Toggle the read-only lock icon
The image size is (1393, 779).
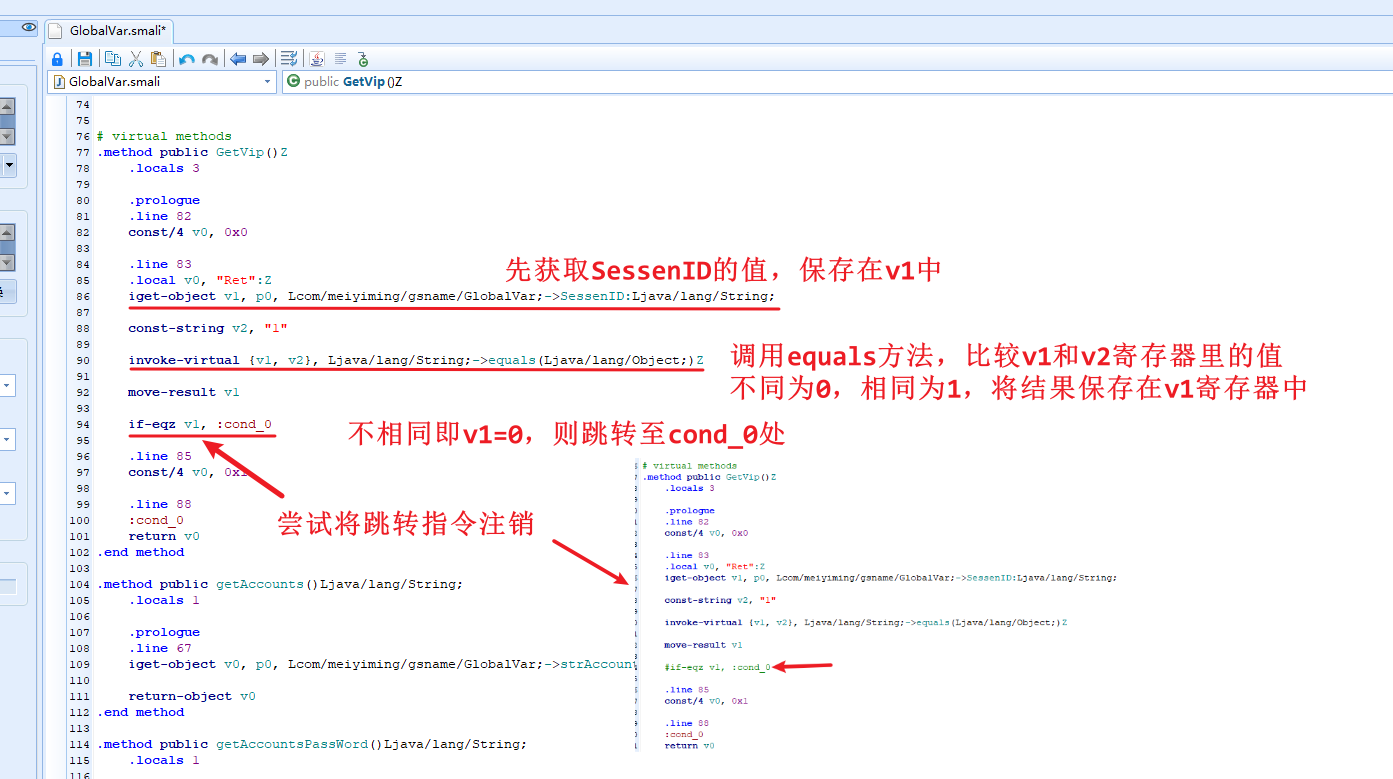57,59
